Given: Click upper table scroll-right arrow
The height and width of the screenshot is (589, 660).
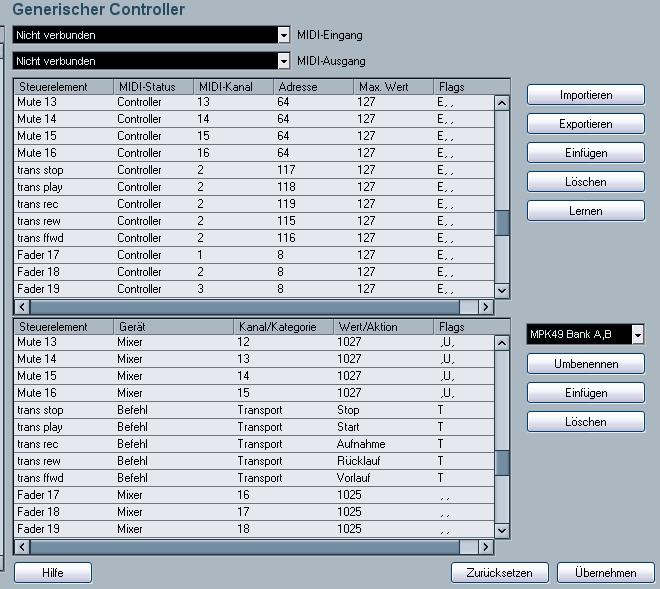Looking at the screenshot, I should point(486,307).
